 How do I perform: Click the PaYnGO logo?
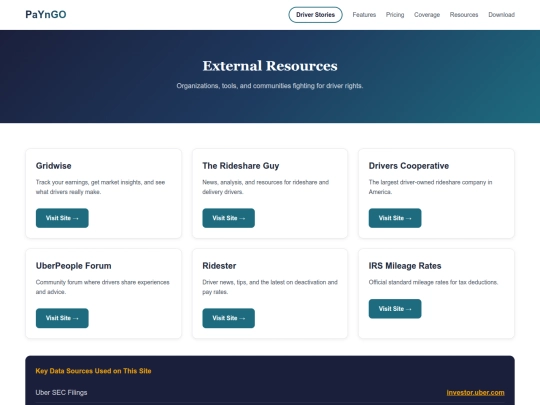[x=46, y=14]
